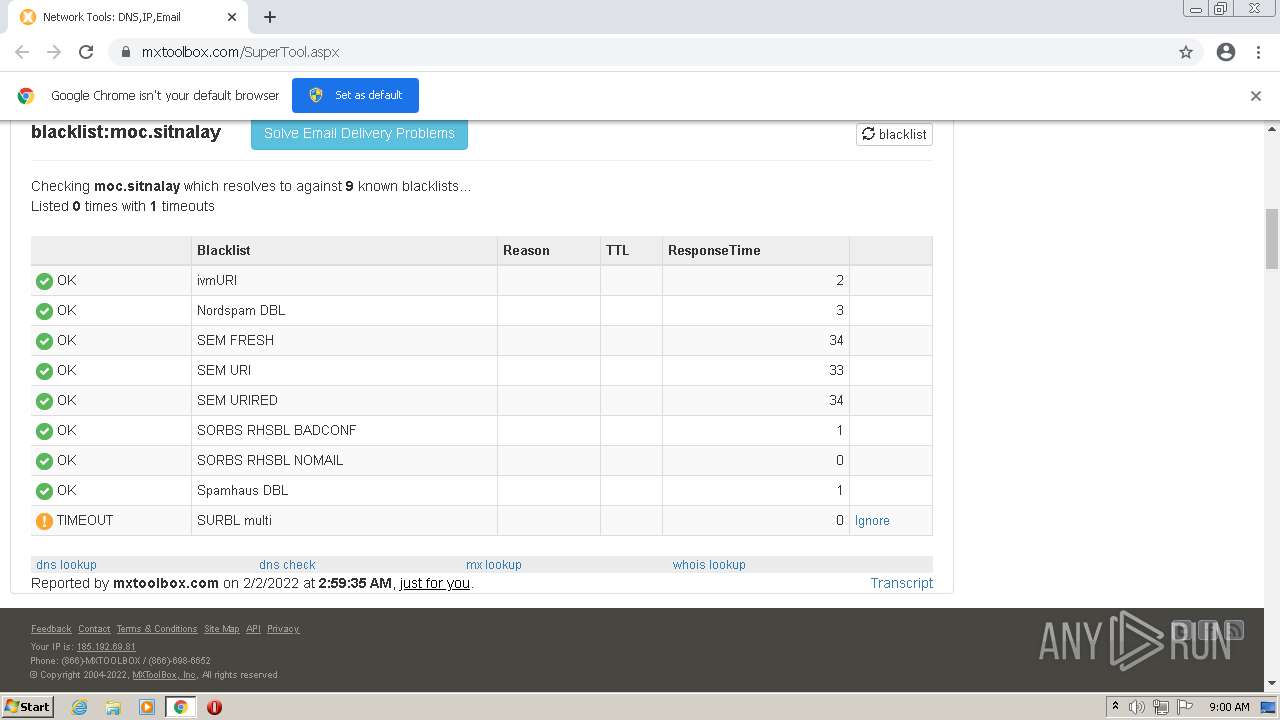Run the dns lookup tool
Screen dimensions: 1280x720
point(66,564)
